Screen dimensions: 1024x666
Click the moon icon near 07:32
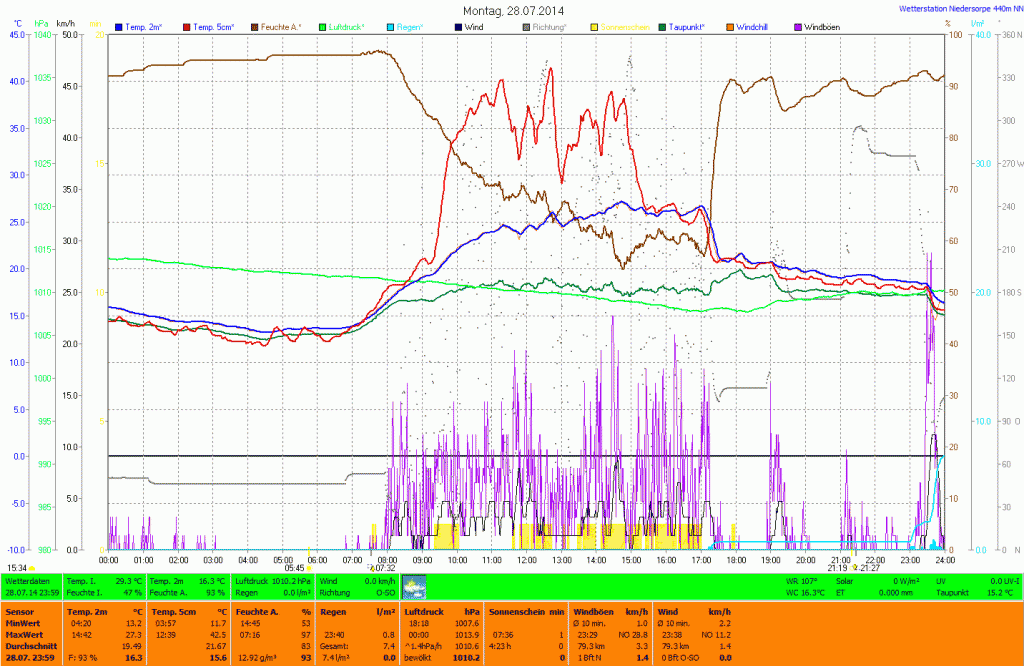point(371,567)
